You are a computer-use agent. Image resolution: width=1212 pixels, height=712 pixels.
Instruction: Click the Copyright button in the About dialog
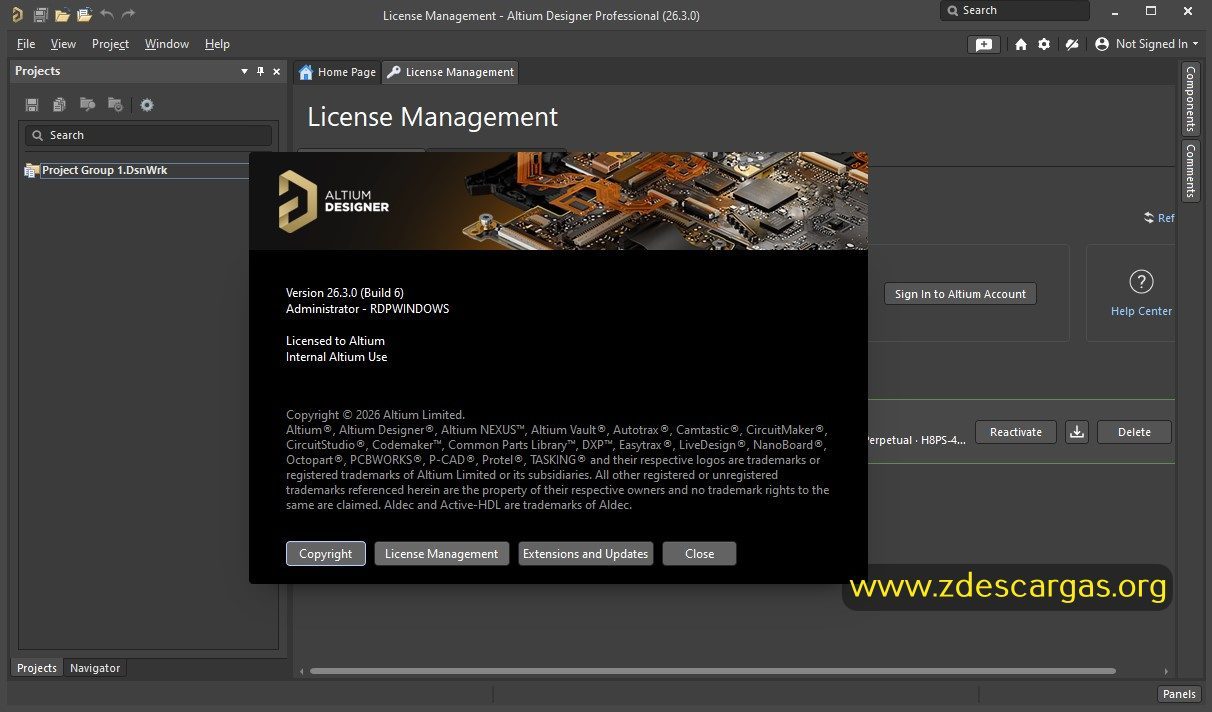point(326,554)
